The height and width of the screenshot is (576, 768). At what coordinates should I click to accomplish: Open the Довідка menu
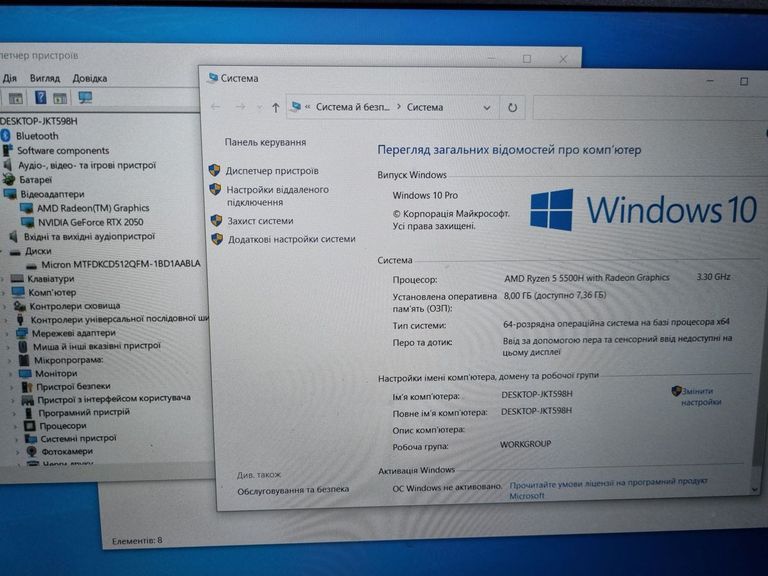[x=90, y=78]
